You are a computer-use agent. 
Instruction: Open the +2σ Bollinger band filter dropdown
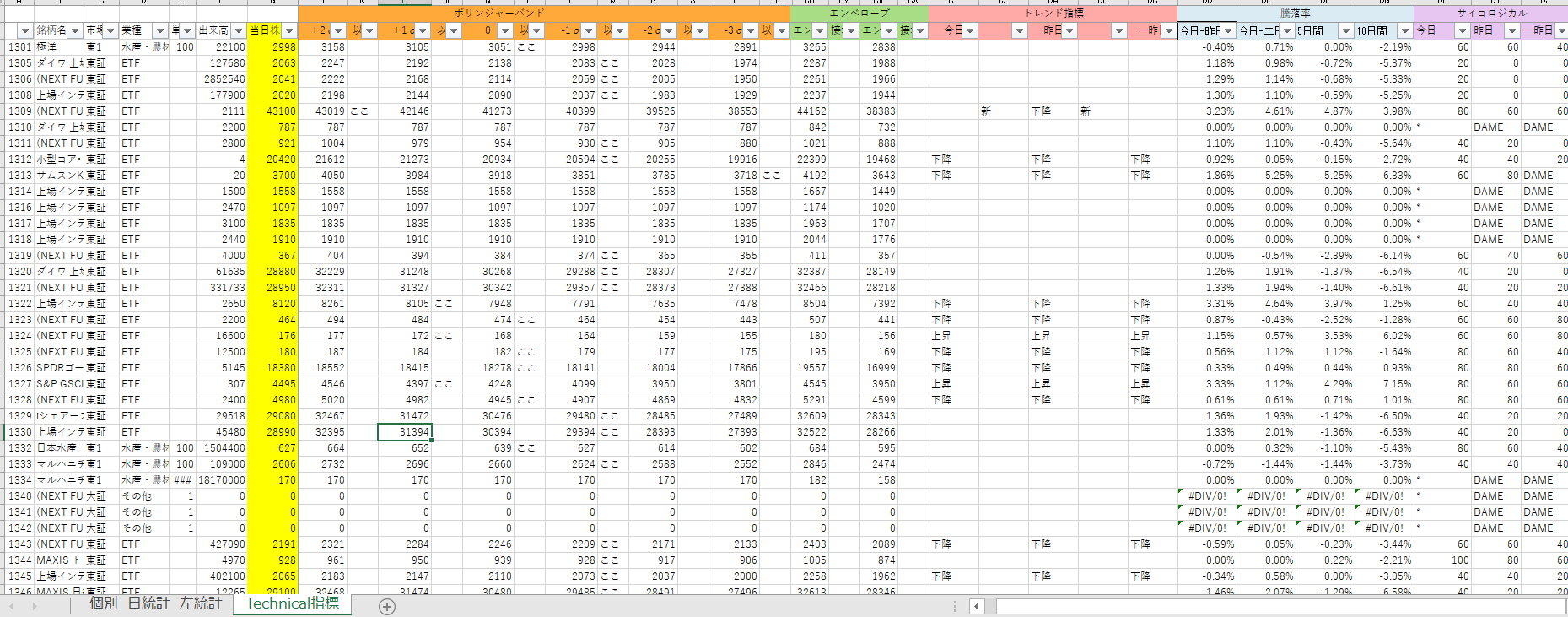338,31
